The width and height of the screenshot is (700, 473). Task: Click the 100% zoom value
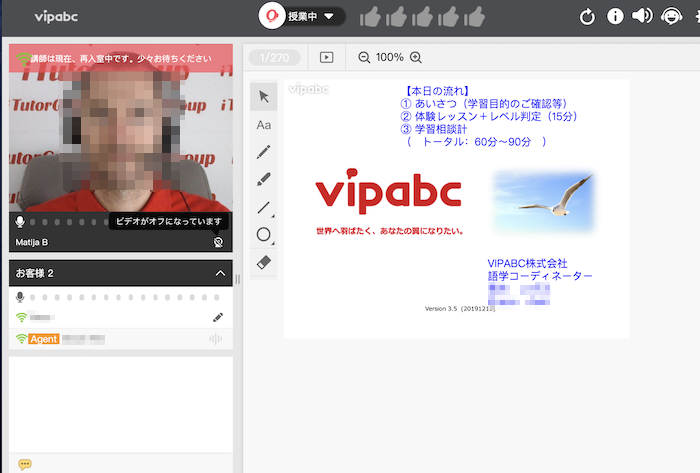point(390,58)
